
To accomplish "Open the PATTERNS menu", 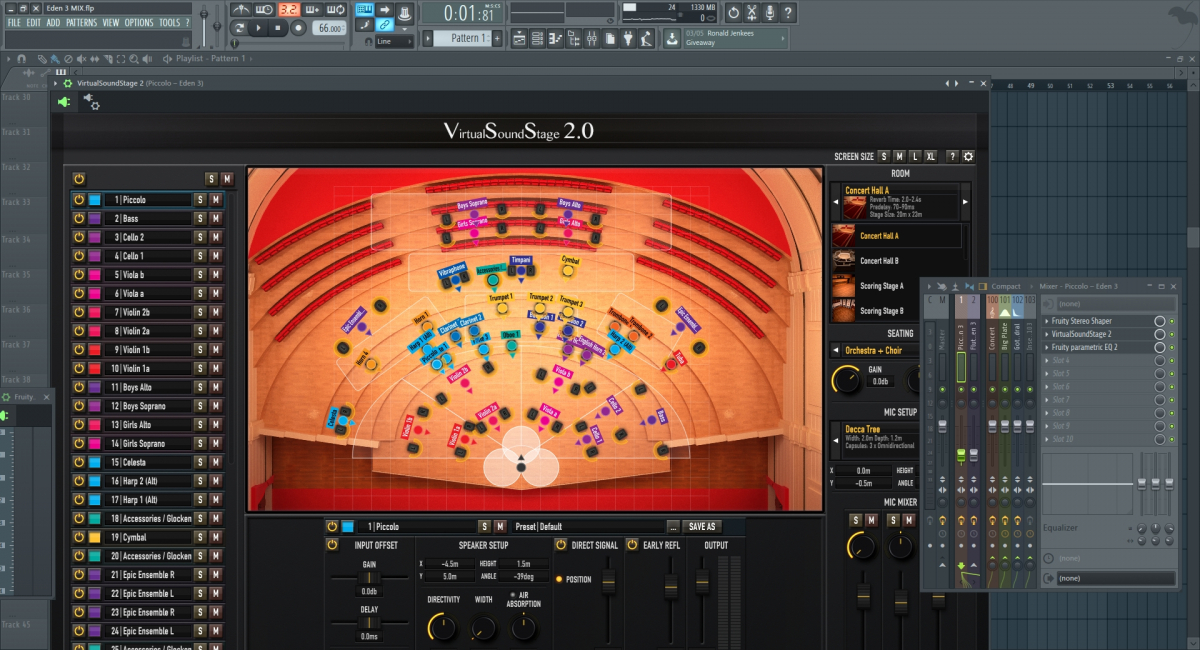I will coord(81,23).
